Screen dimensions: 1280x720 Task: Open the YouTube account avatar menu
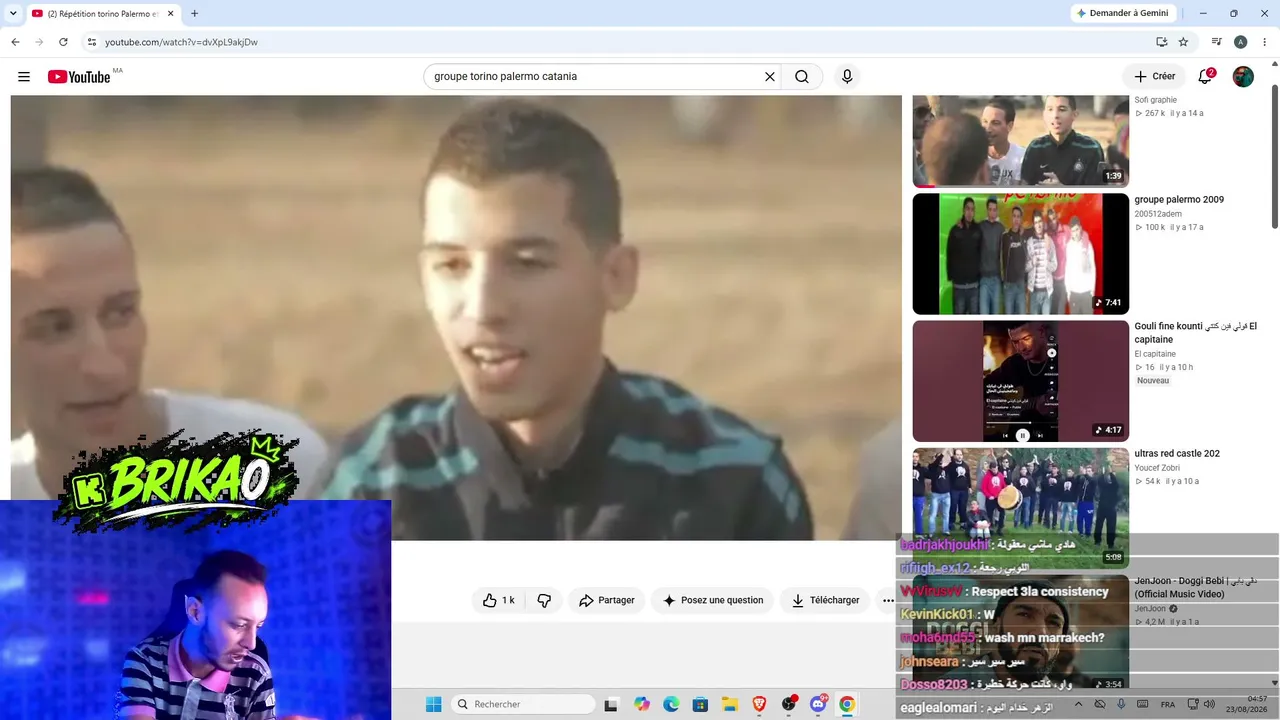(x=1243, y=77)
